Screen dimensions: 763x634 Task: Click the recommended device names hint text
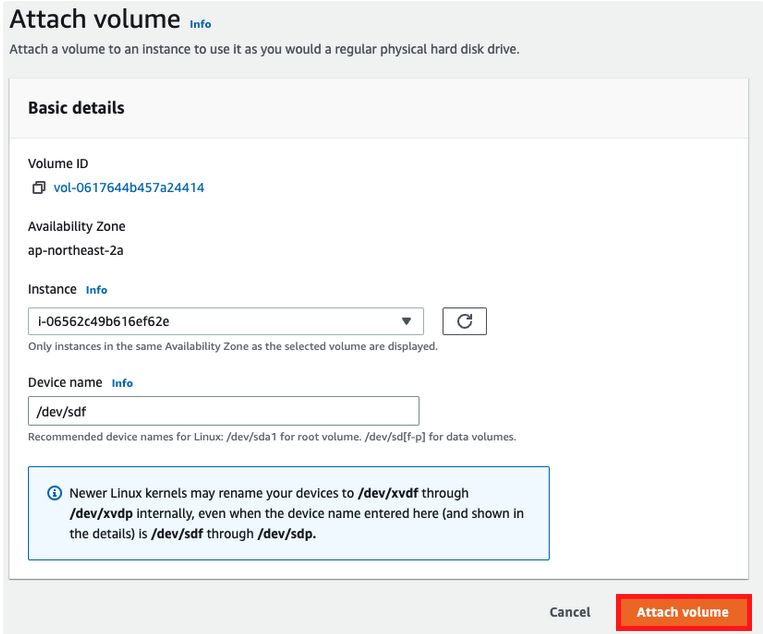(x=271, y=437)
